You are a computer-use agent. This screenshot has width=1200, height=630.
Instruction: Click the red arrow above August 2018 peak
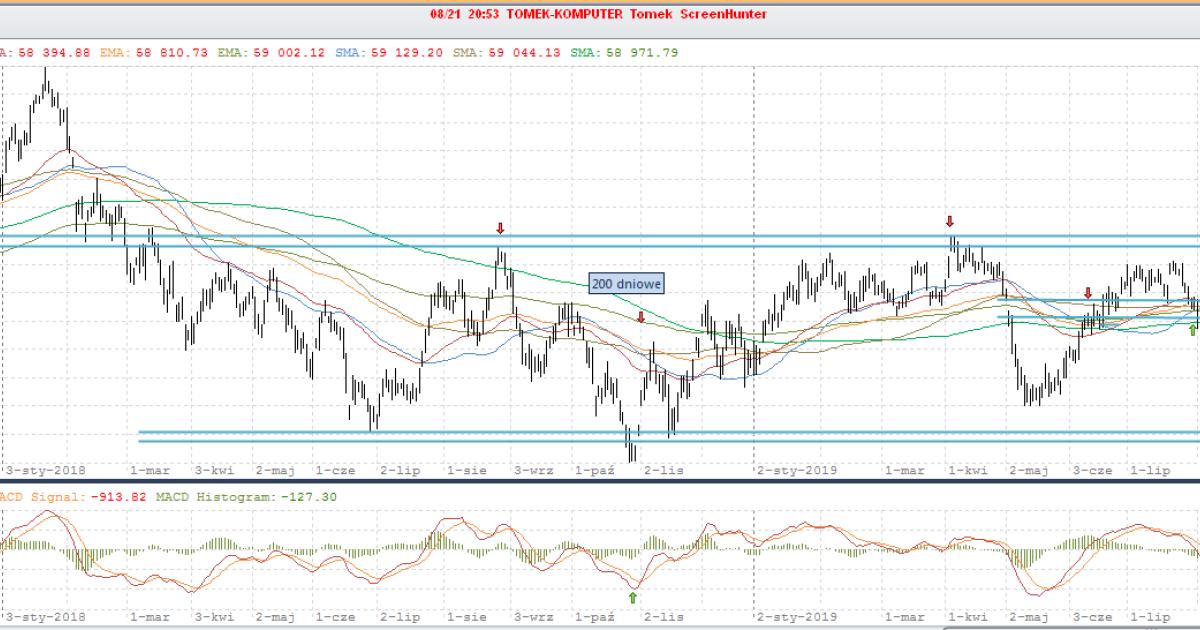[x=500, y=229]
